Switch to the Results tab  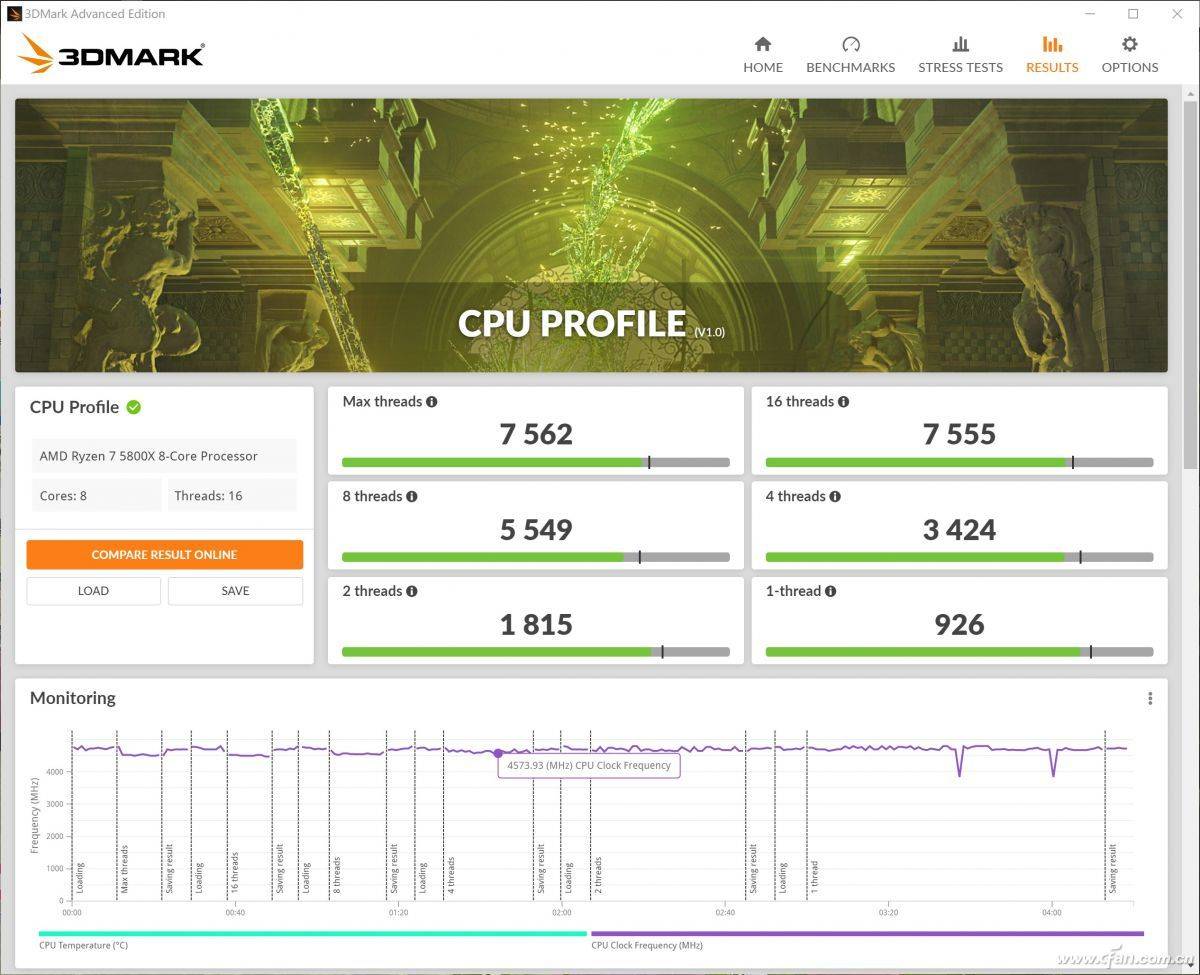(1051, 55)
